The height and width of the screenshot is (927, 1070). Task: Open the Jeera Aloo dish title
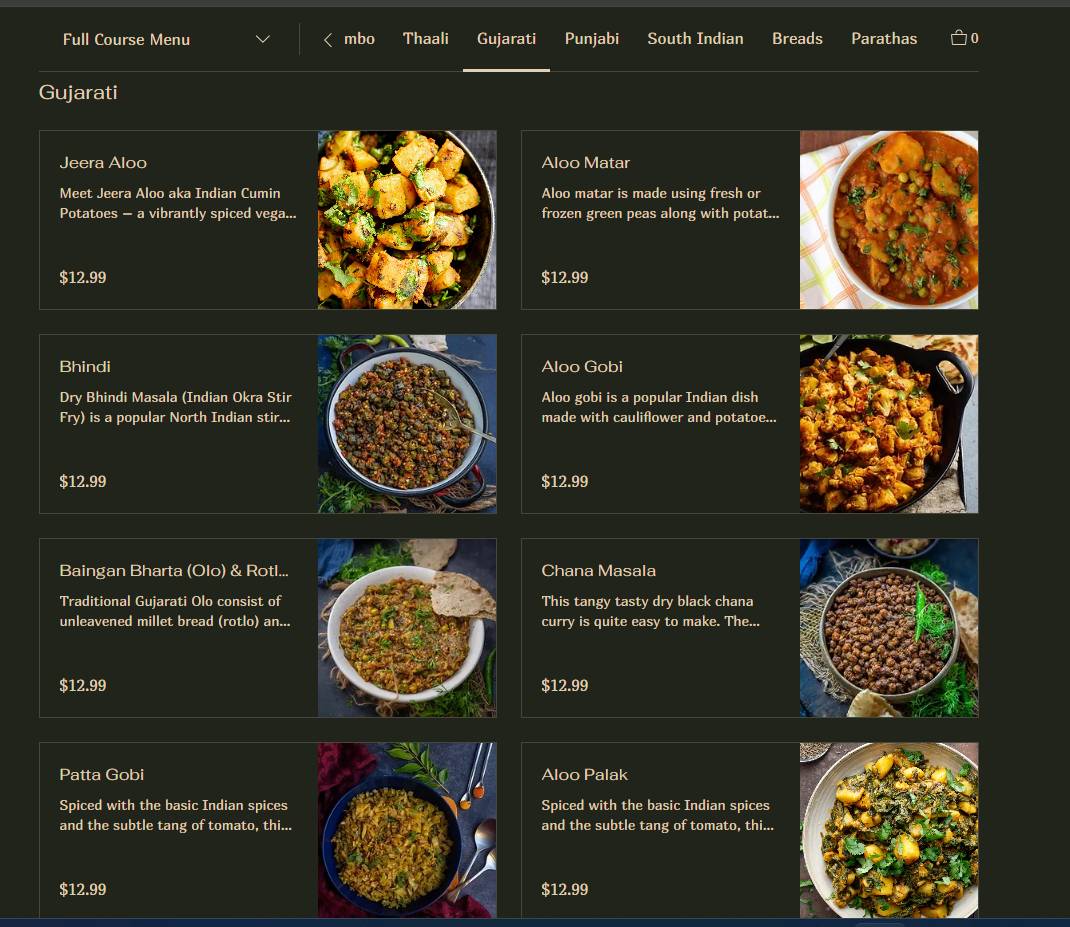103,162
